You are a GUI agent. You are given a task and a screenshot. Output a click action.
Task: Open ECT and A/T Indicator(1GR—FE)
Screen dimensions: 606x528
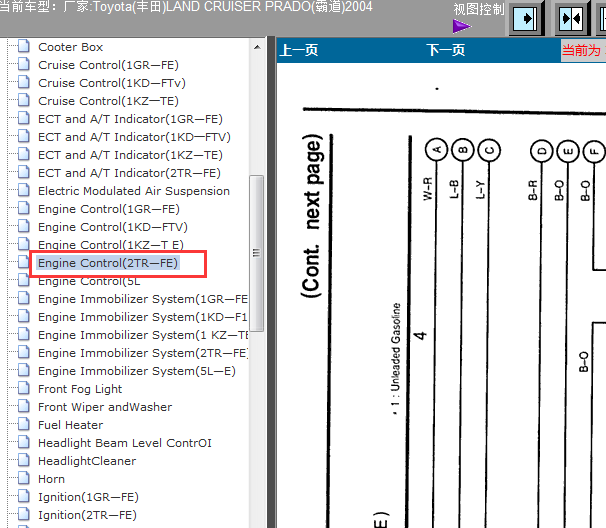click(x=130, y=119)
